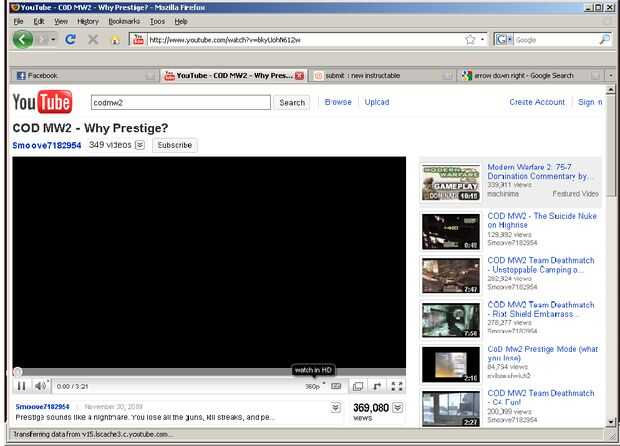Click the Google search magnifier icon
This screenshot has width=620, height=446.
(604, 40)
